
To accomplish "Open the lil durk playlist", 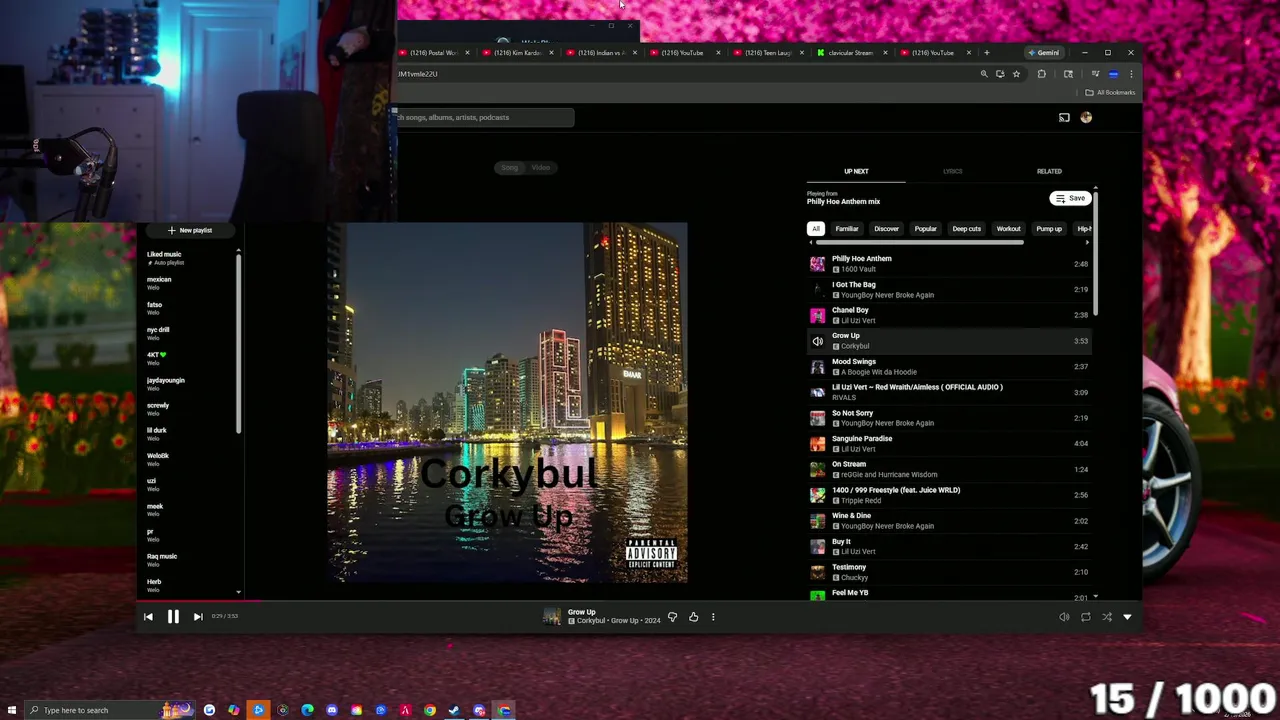I will click(190, 434).
